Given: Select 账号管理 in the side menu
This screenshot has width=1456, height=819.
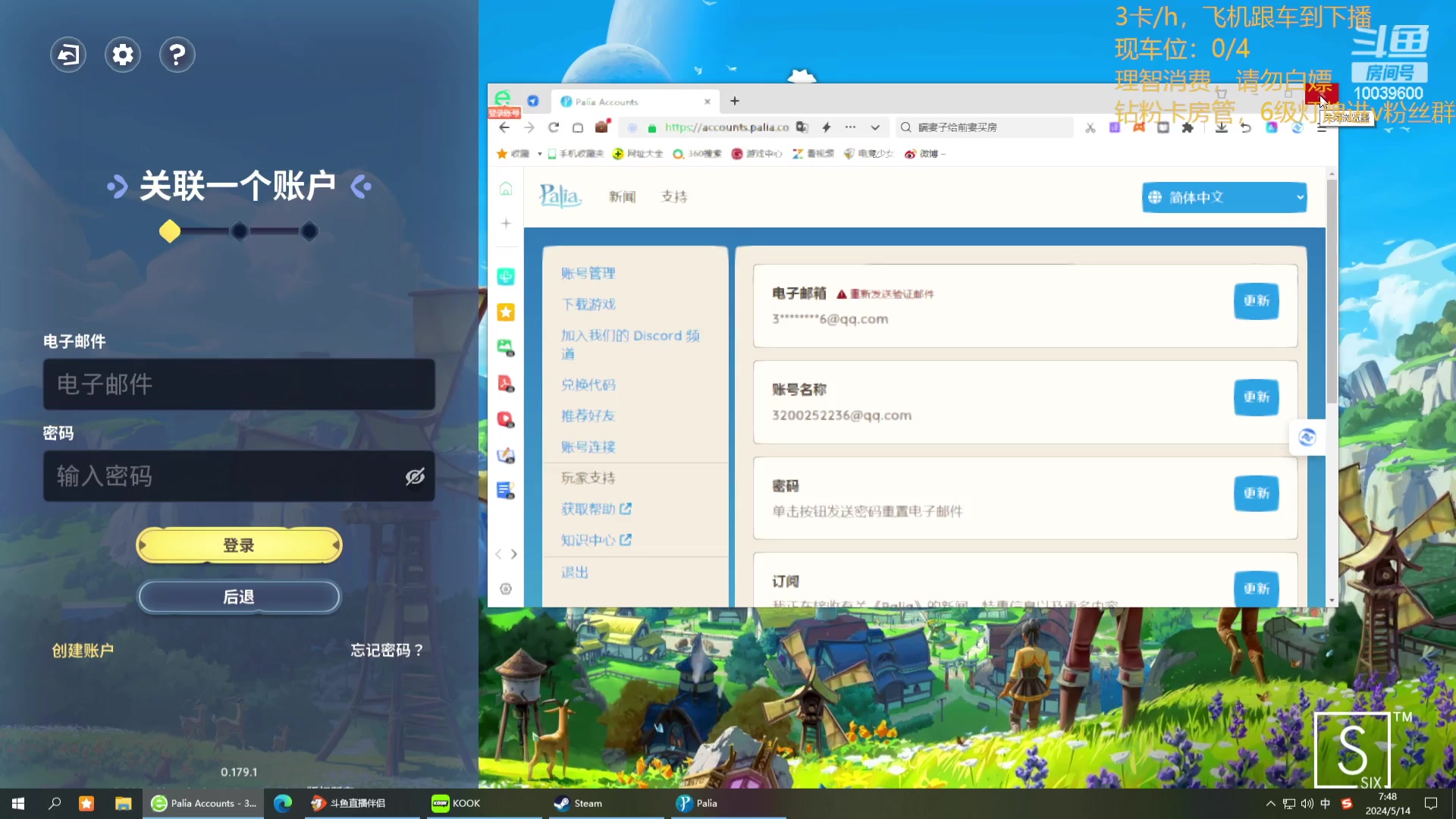Looking at the screenshot, I should point(588,273).
